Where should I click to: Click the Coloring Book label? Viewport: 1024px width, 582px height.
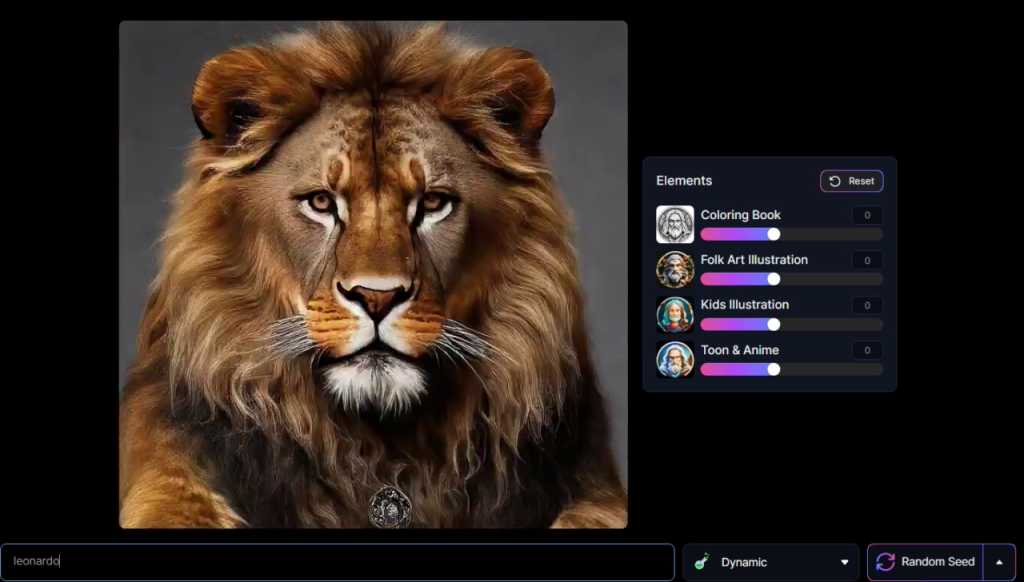(x=741, y=215)
